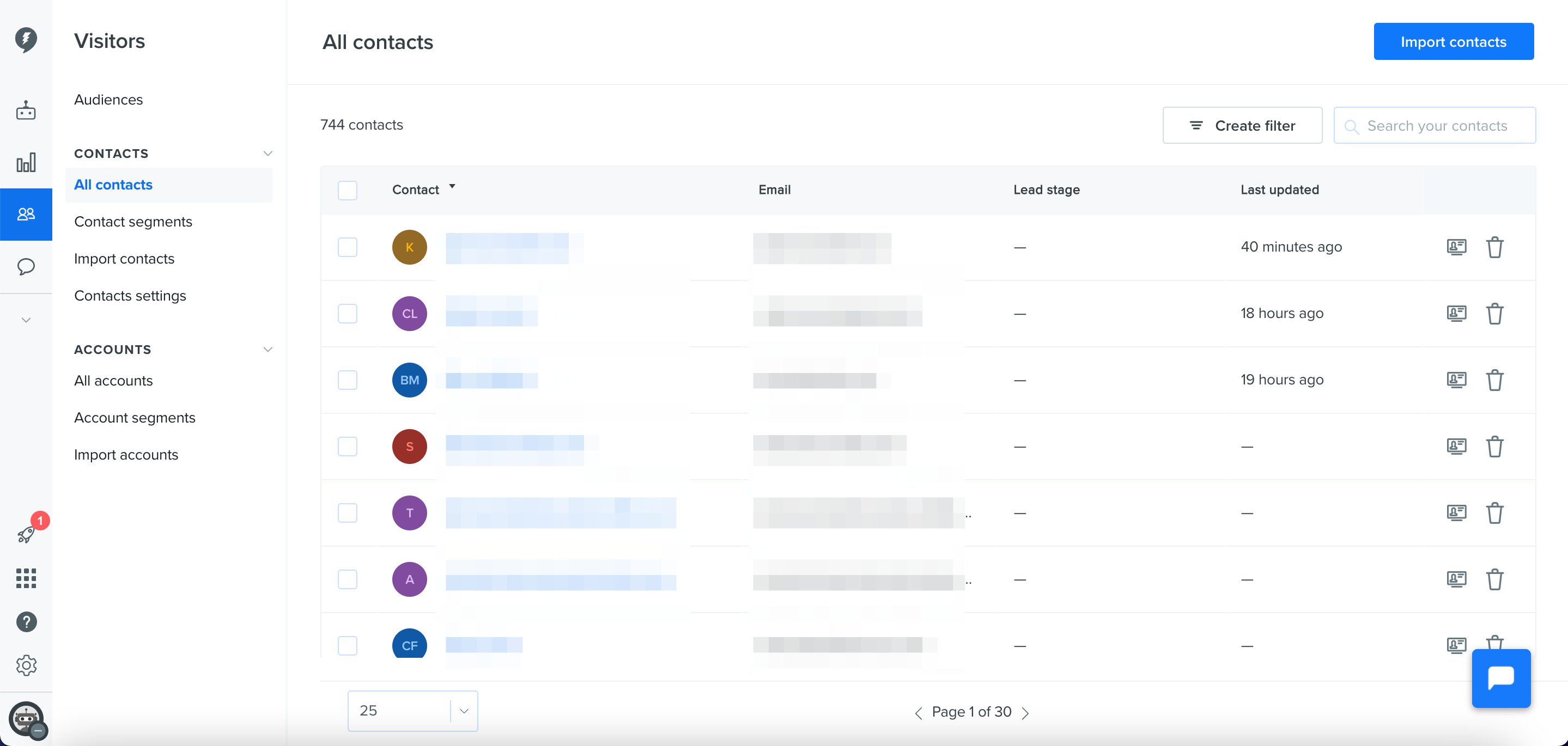Open contact card icon in A avatar row
Viewport: 1568px width, 746px height.
[x=1457, y=579]
